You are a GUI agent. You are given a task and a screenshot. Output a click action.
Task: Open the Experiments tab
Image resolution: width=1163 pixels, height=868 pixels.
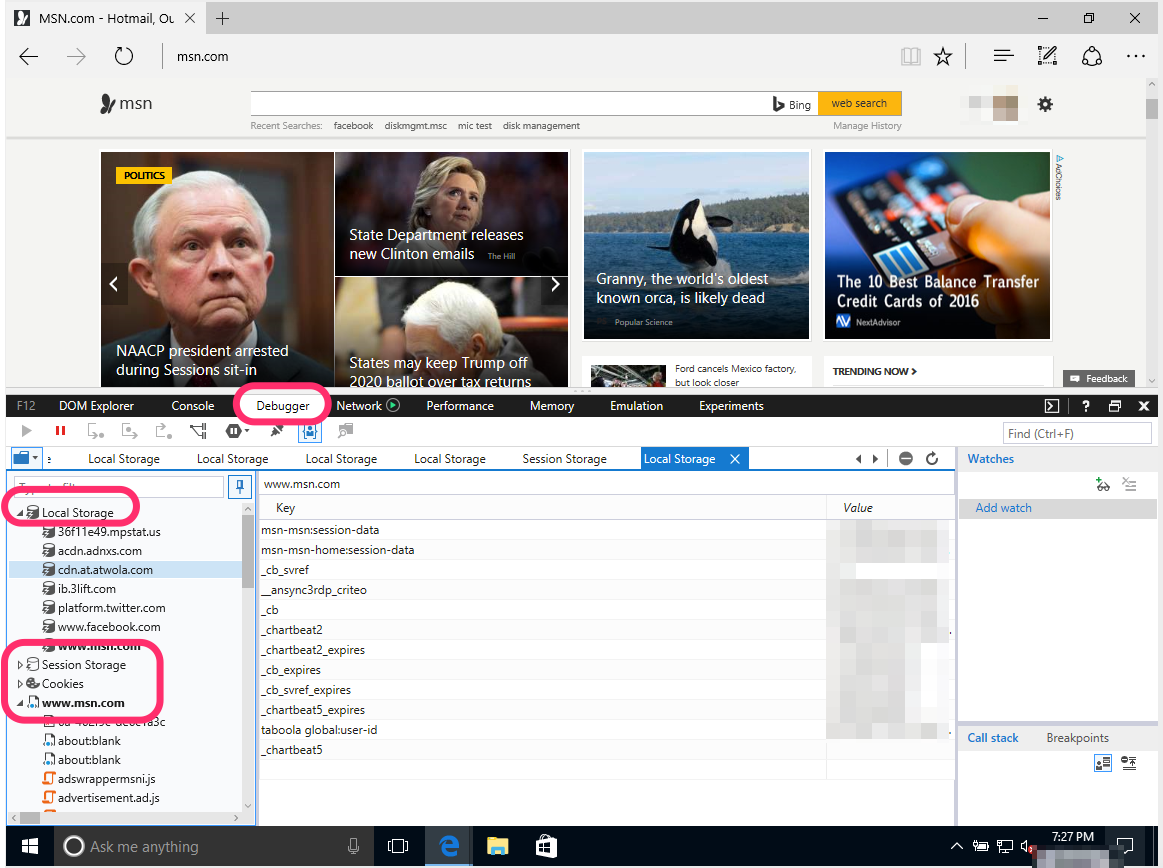click(731, 406)
